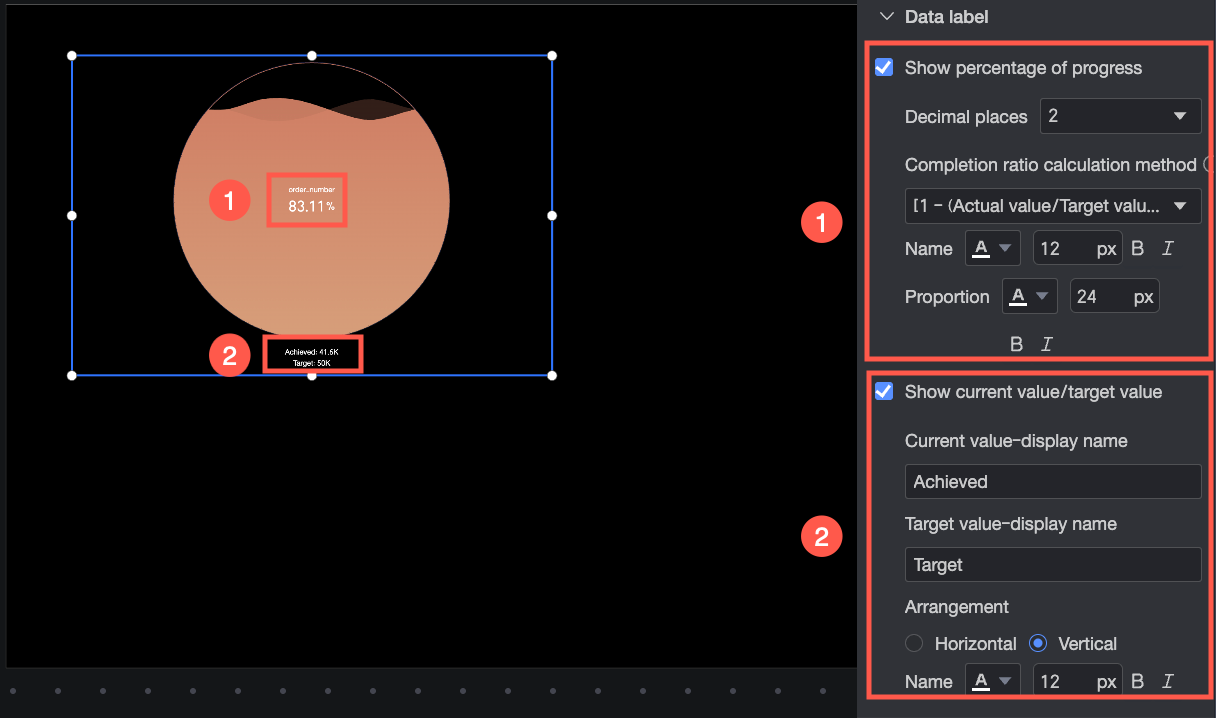1216x718 pixels.
Task: Open Decimal places dropdown
Action: pyautogui.click(x=1121, y=116)
